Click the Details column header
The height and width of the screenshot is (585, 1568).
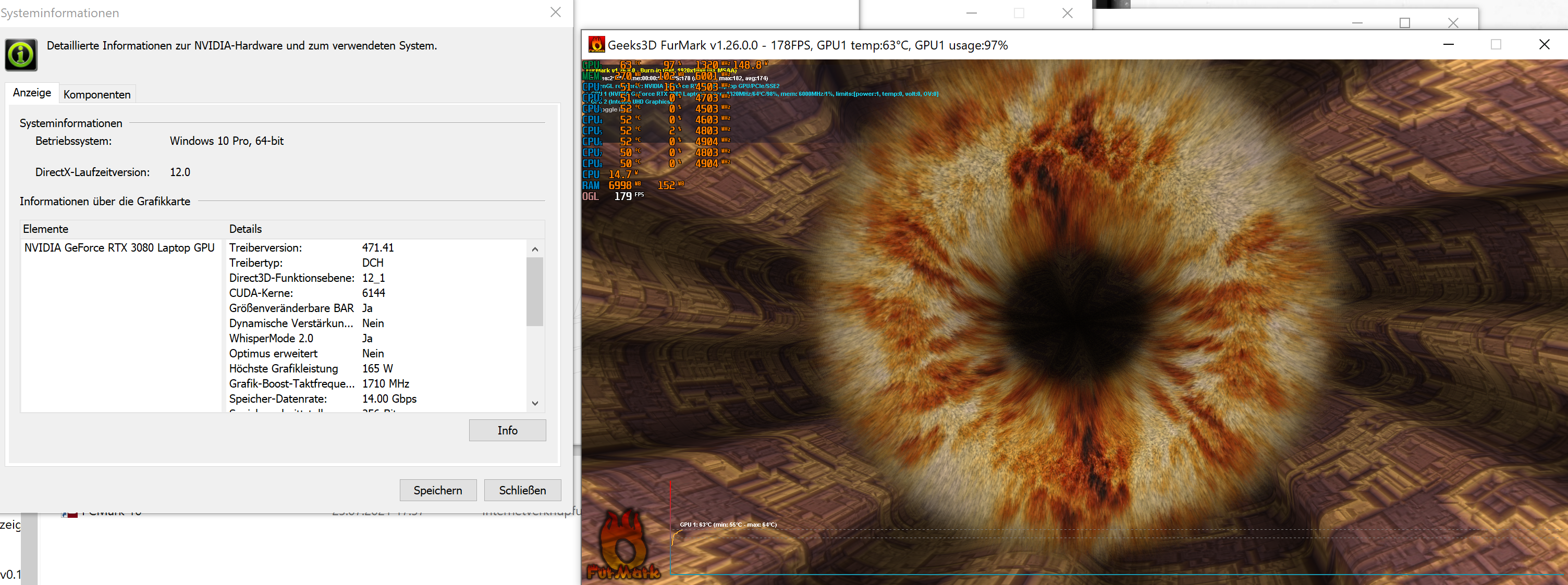point(246,229)
